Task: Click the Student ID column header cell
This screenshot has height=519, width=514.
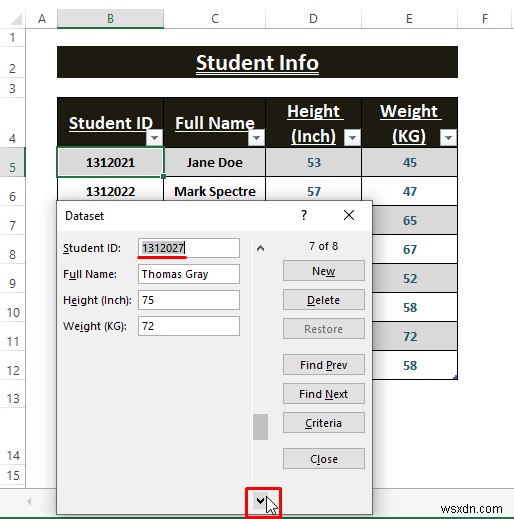Action: [x=110, y=122]
